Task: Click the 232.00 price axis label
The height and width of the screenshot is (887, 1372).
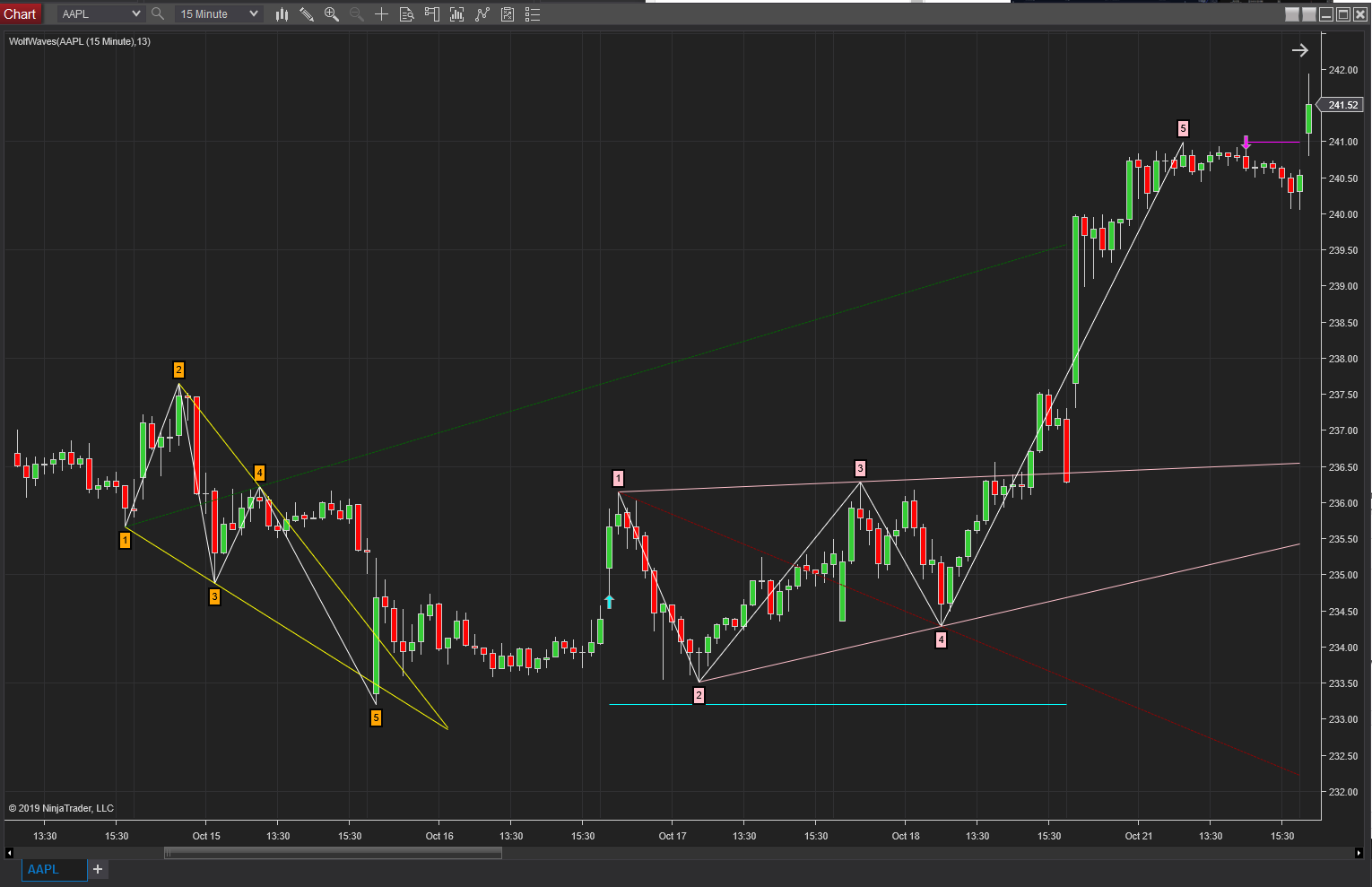Action: click(1342, 792)
